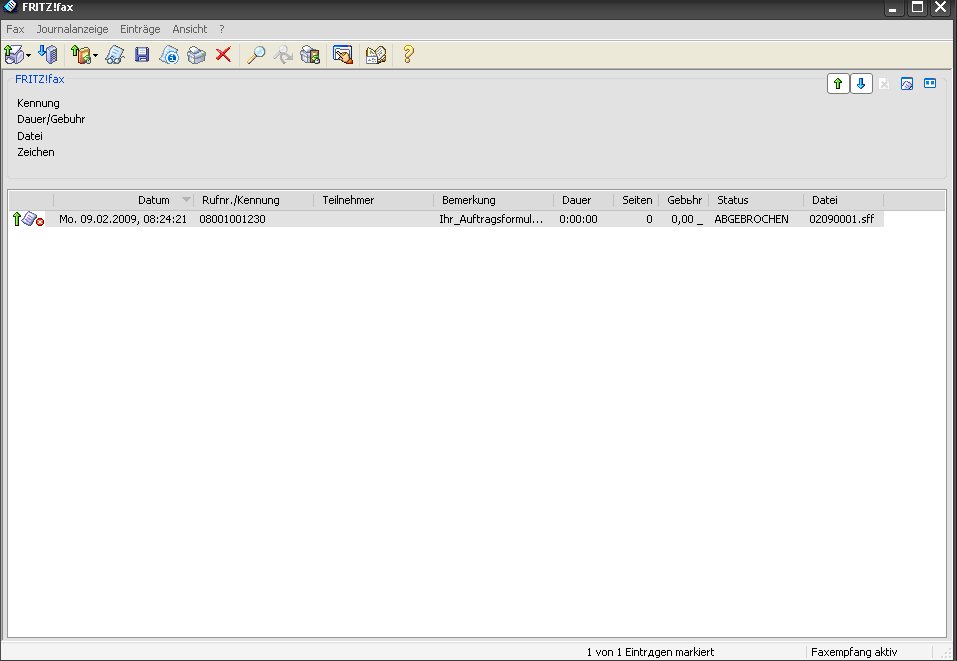The height and width of the screenshot is (661, 957).
Task: Open the Journalanzeige menu
Action: pyautogui.click(x=72, y=30)
